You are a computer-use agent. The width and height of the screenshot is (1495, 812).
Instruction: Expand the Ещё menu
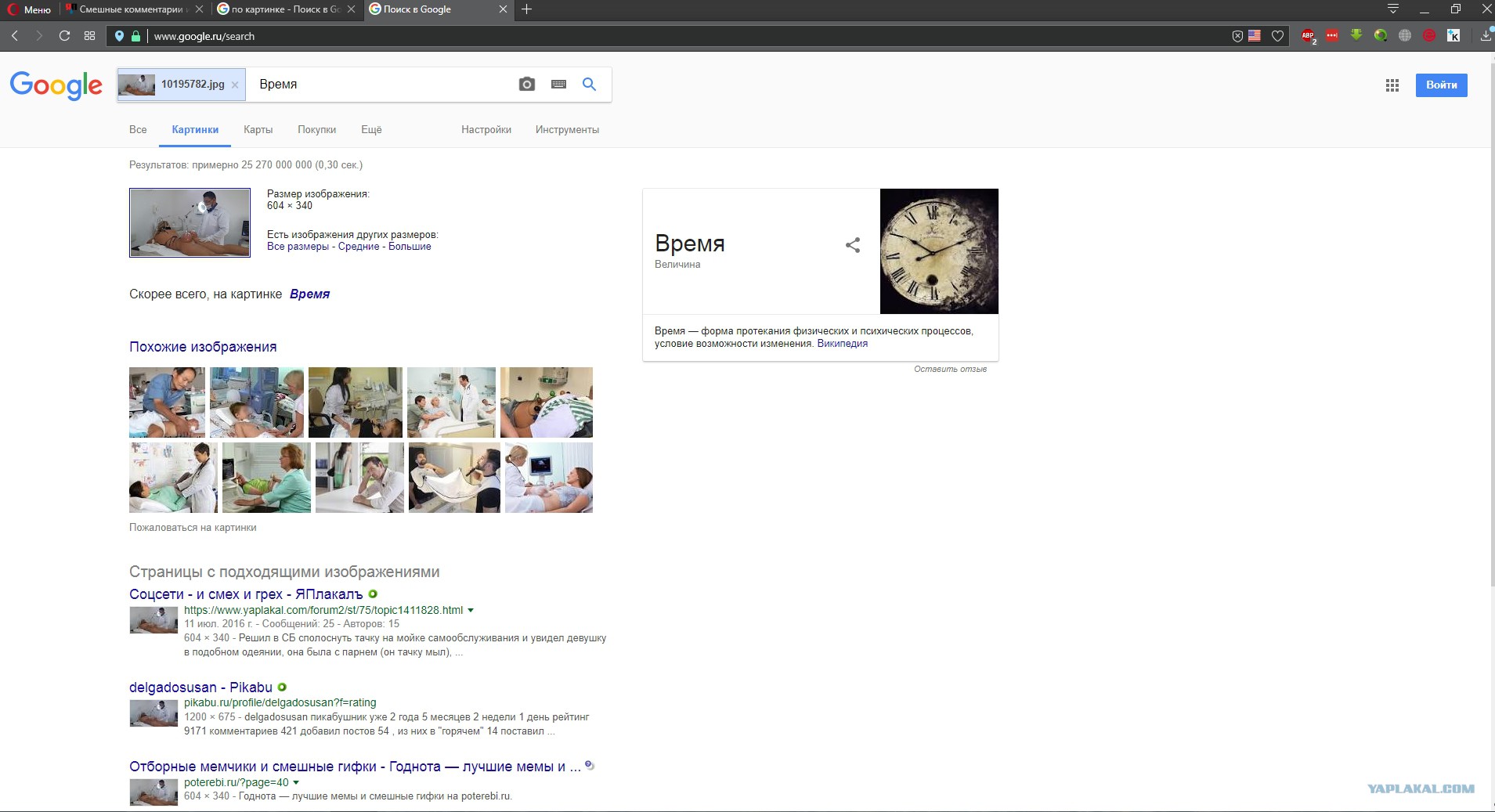click(371, 130)
